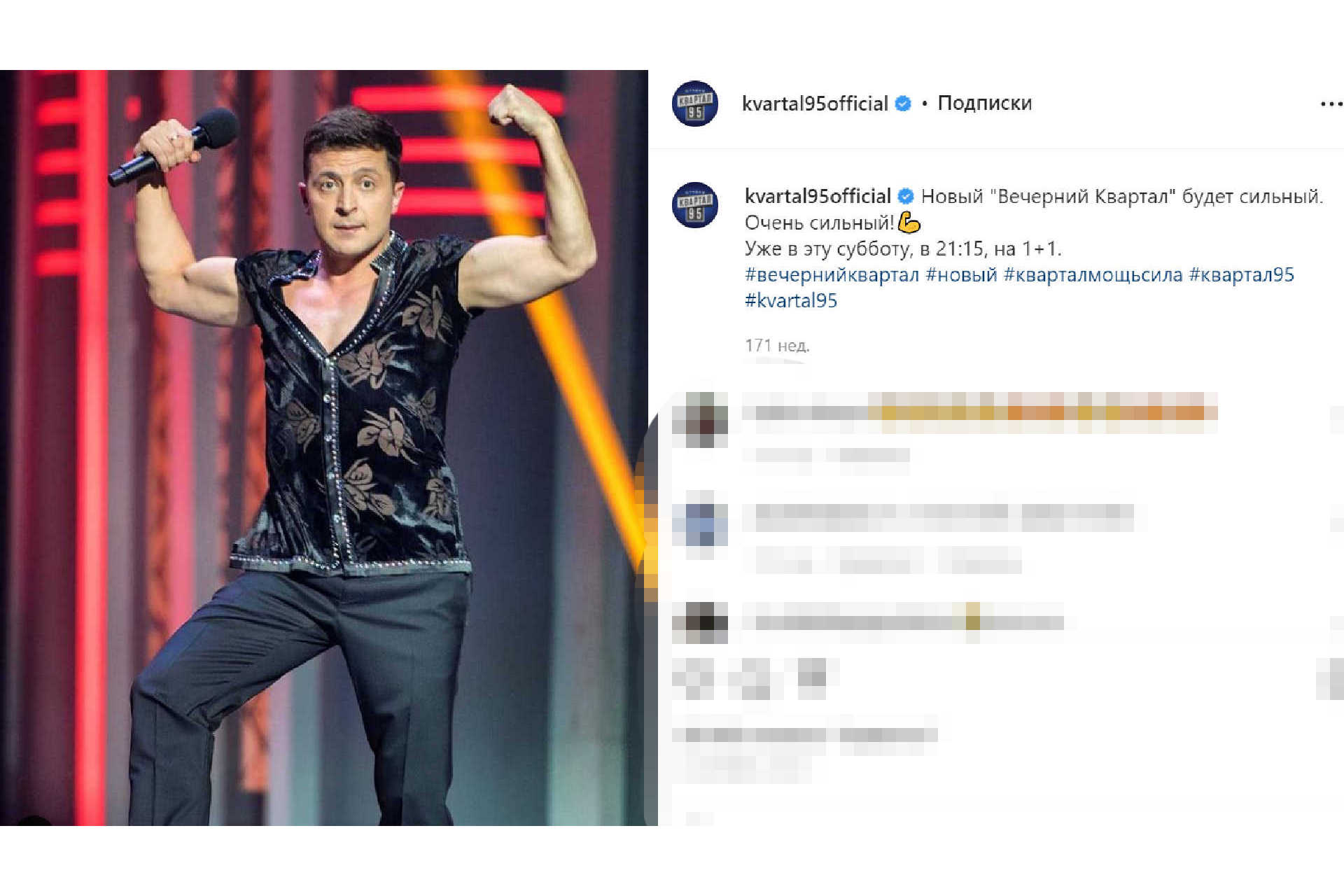
Task: Click the verified badge in the caption line
Action: click(x=906, y=197)
